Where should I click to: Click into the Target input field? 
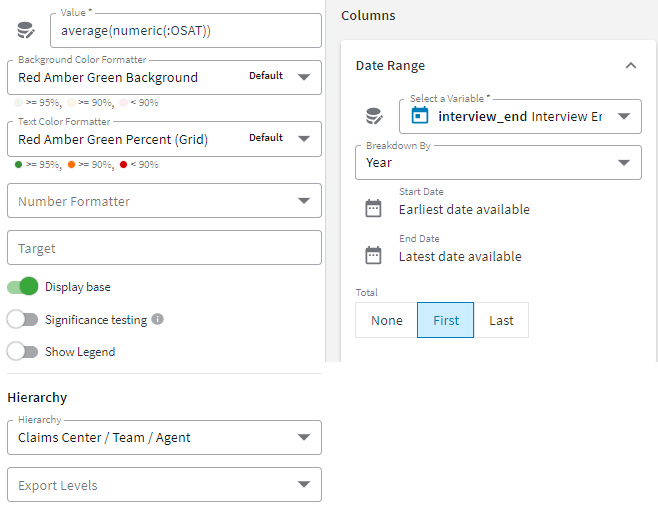point(164,248)
